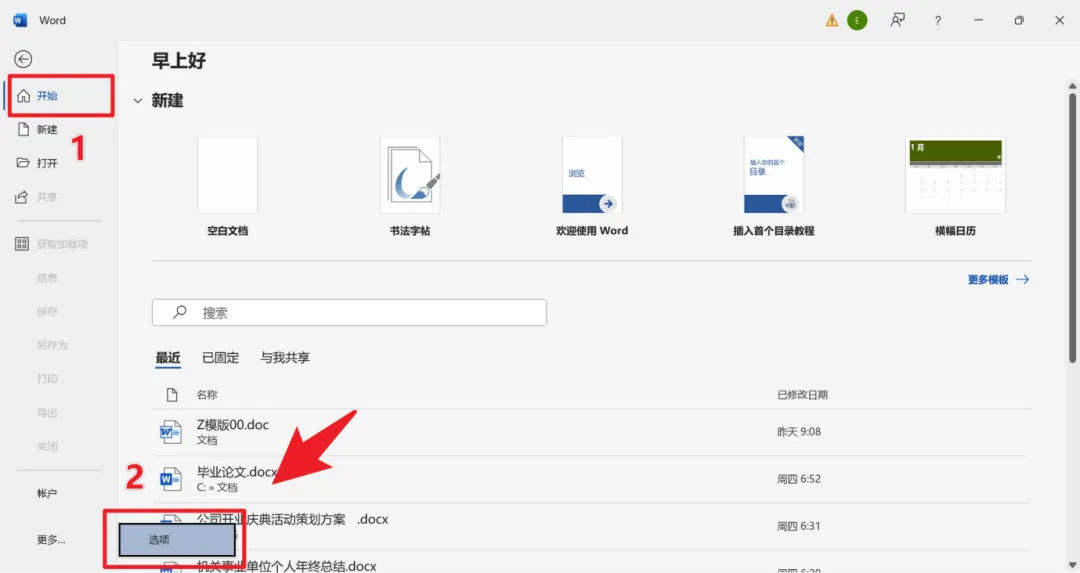Click the 周四 6:31 modified date
Screen dimensions: 1080x573
click(x=799, y=526)
